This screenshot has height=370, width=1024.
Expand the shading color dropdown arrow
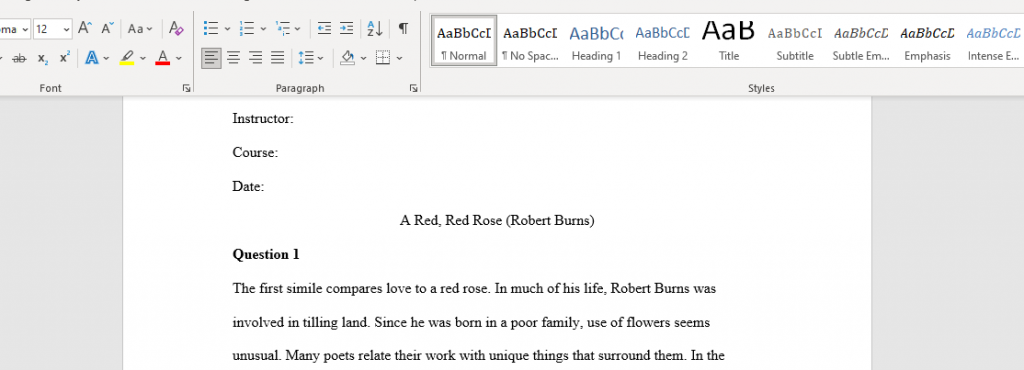pyautogui.click(x=364, y=59)
